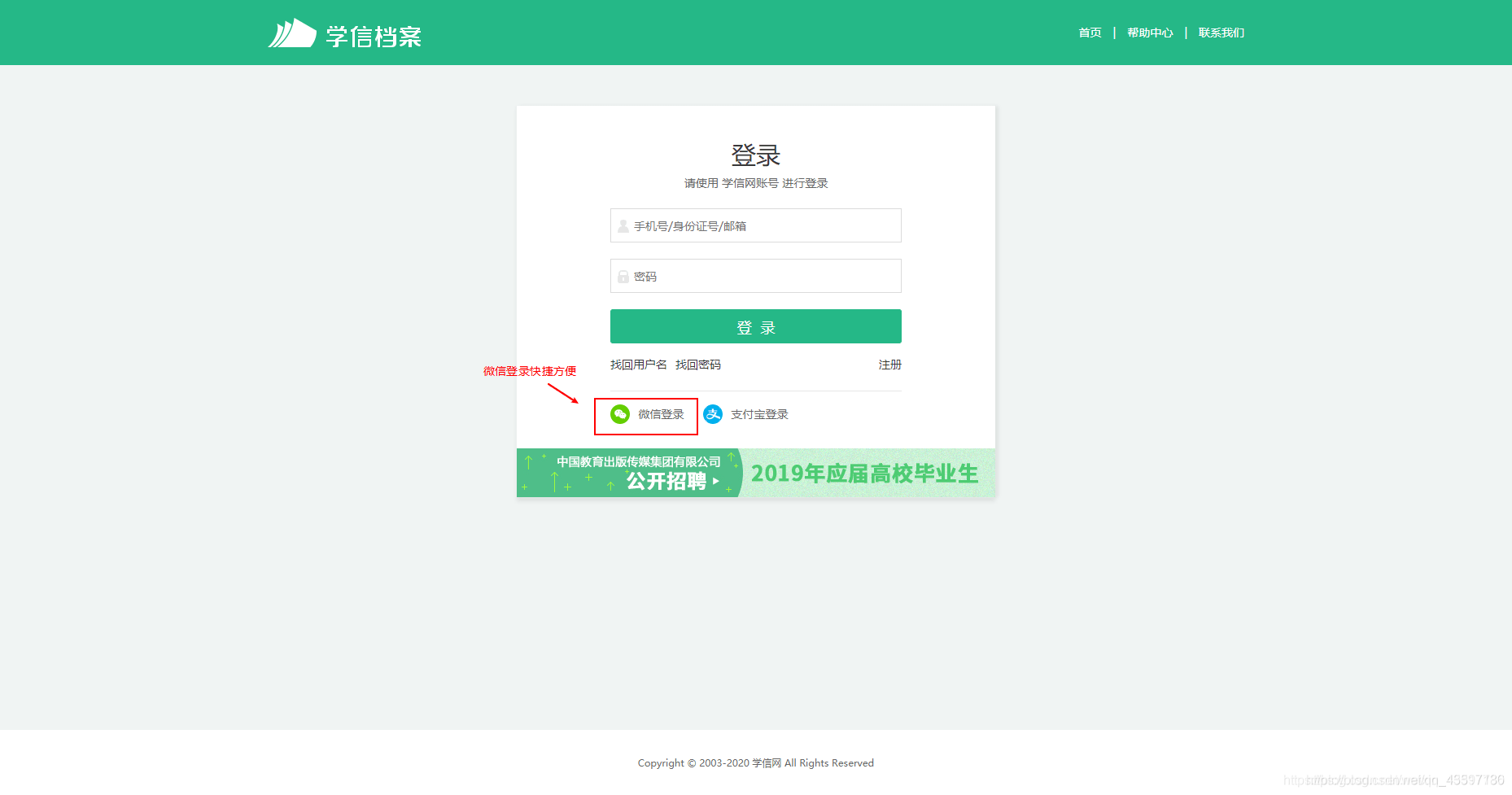
Task: Click the 登录 button
Action: click(755, 326)
